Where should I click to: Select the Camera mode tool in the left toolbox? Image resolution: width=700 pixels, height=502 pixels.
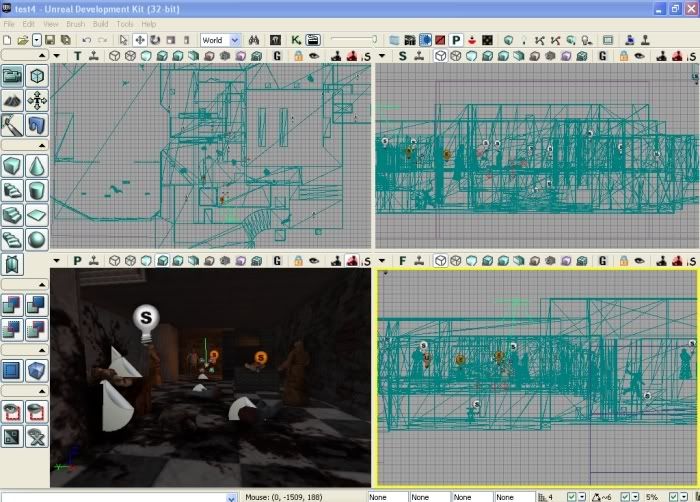(12, 77)
